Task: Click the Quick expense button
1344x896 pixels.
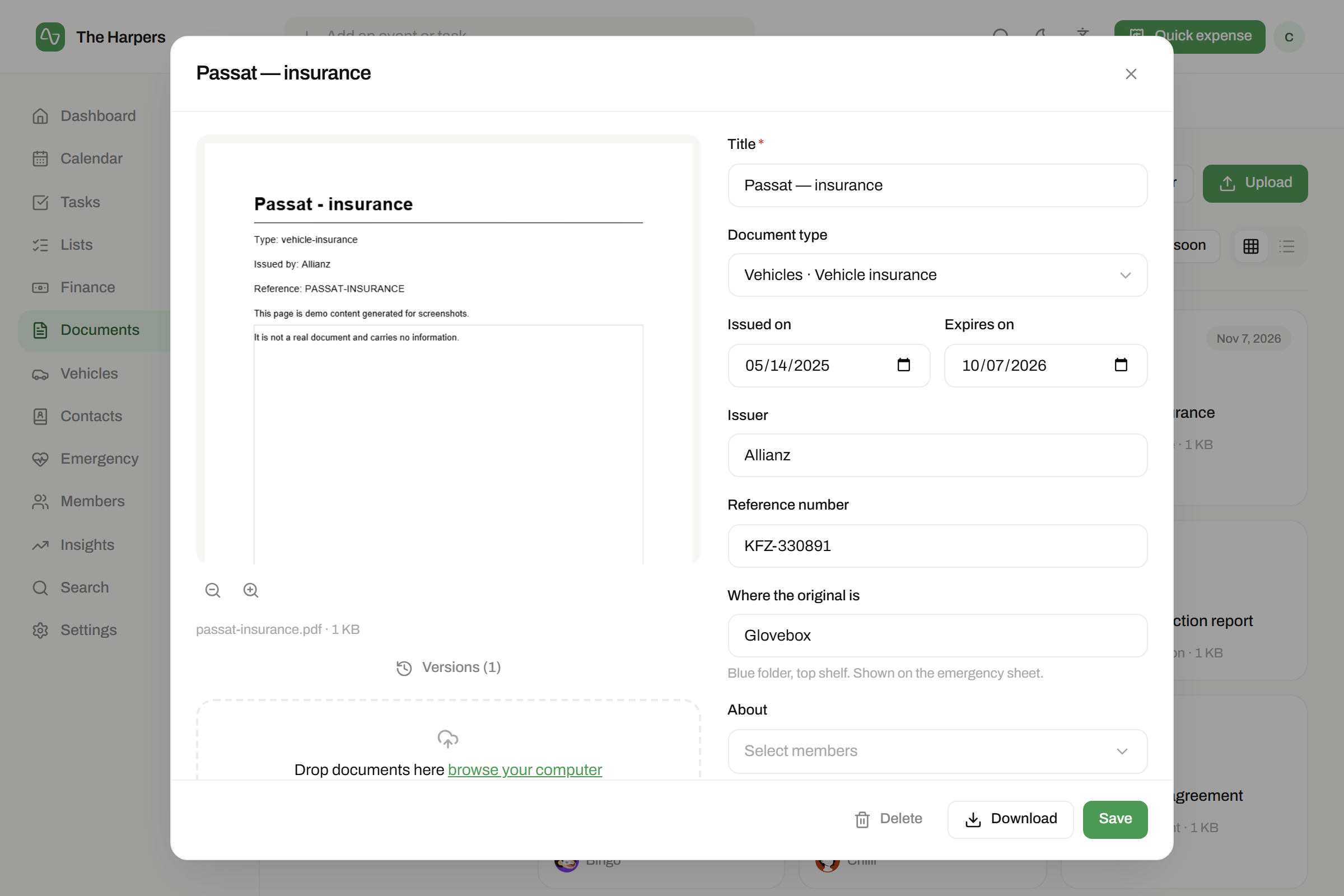Action: coord(1189,36)
